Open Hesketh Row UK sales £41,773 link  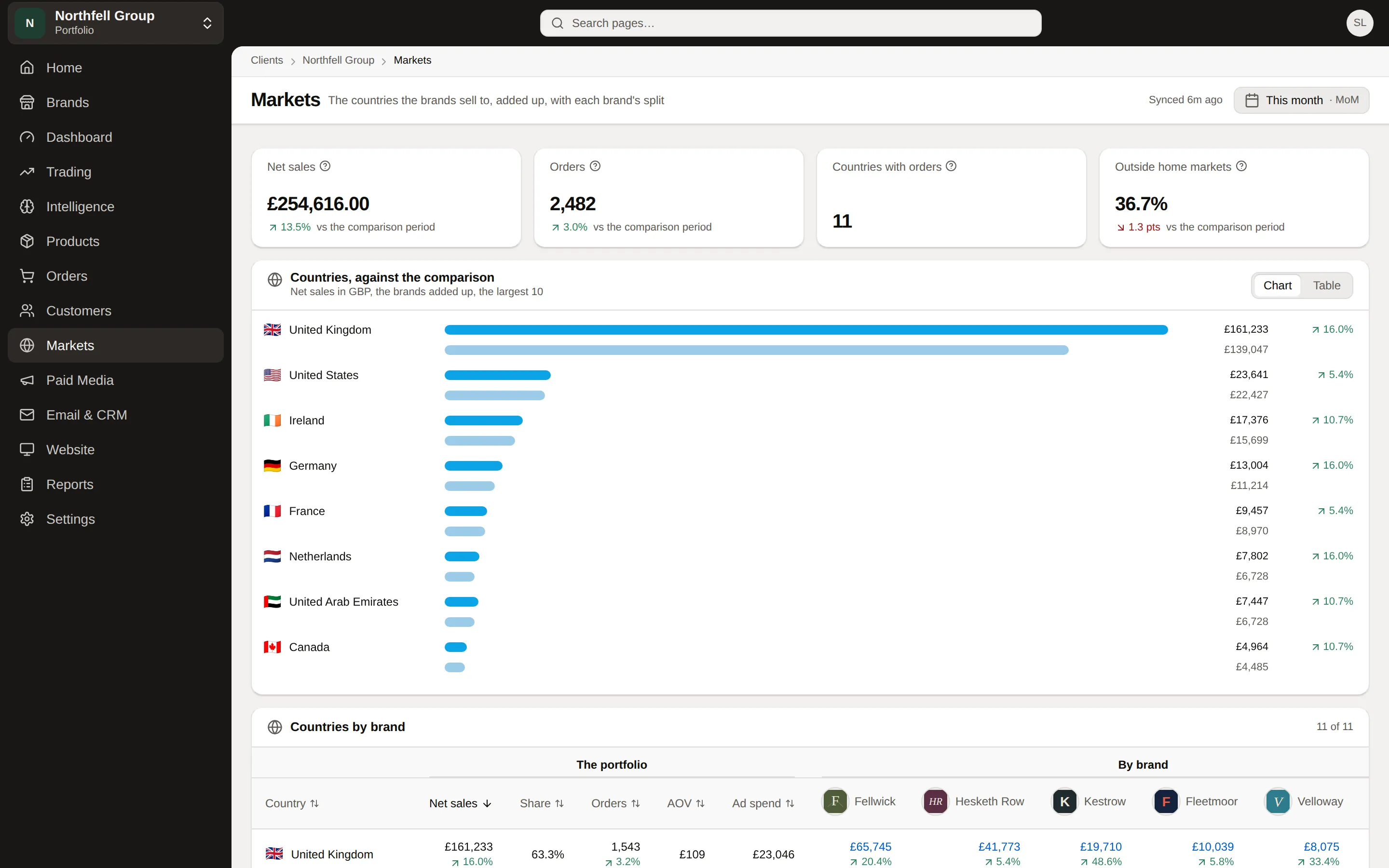click(999, 847)
